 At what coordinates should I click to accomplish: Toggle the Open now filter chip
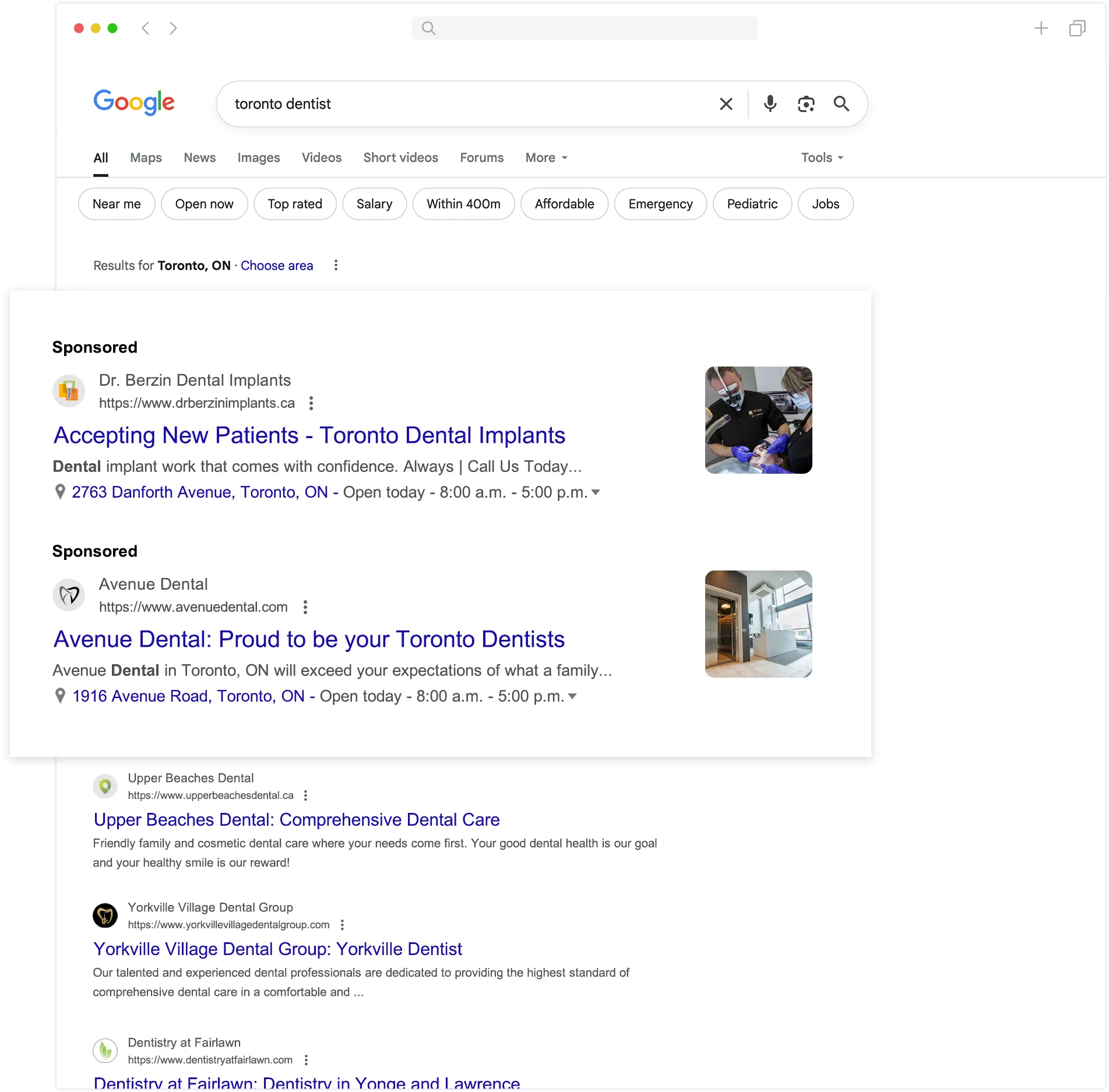coord(204,204)
